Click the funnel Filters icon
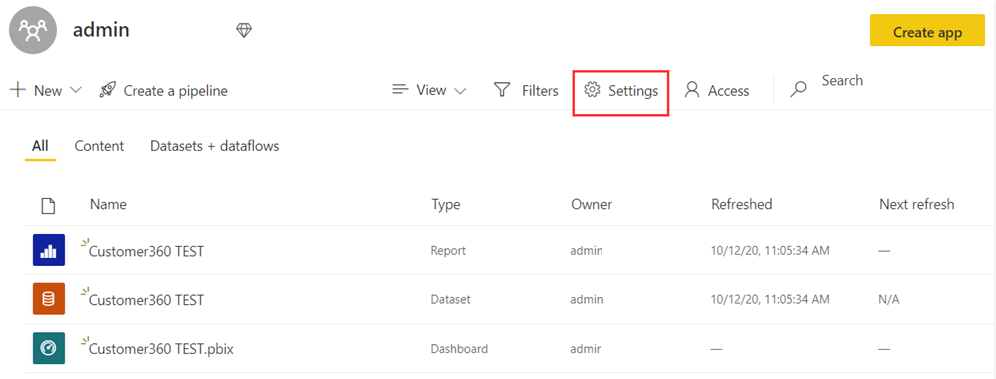 tap(502, 90)
